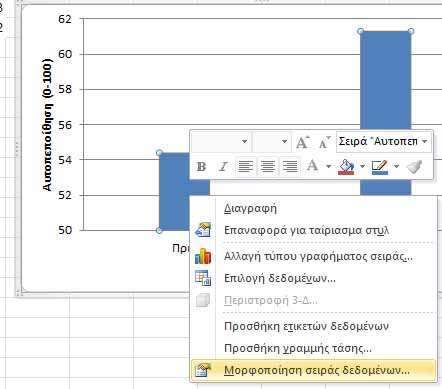The image size is (442, 389).
Task: Align text left in mini toolbar
Action: (246, 166)
